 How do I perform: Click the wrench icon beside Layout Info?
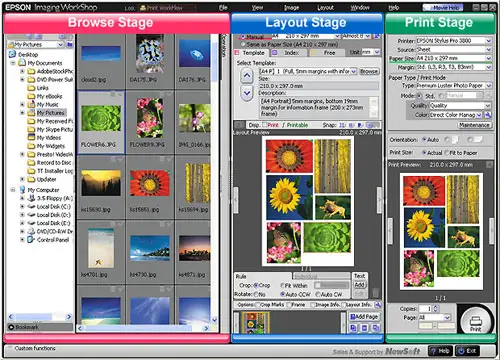(x=378, y=305)
